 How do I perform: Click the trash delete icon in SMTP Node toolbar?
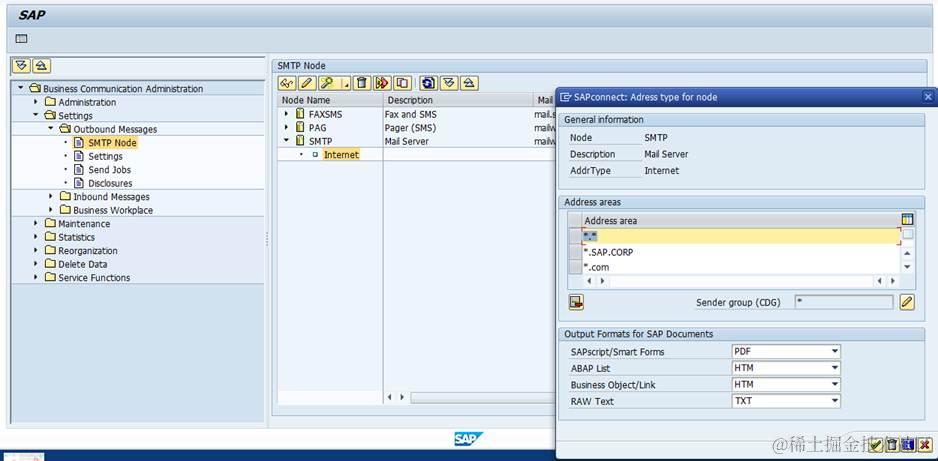pyautogui.click(x=361, y=83)
